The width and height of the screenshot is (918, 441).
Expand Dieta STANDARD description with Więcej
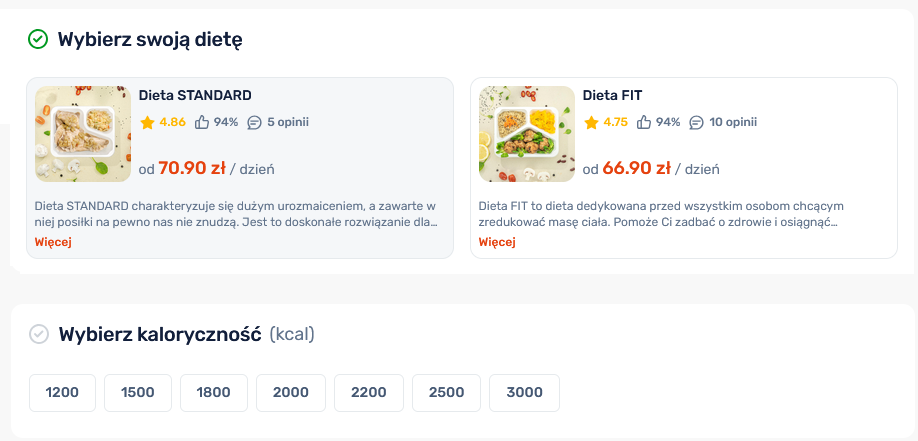53,242
